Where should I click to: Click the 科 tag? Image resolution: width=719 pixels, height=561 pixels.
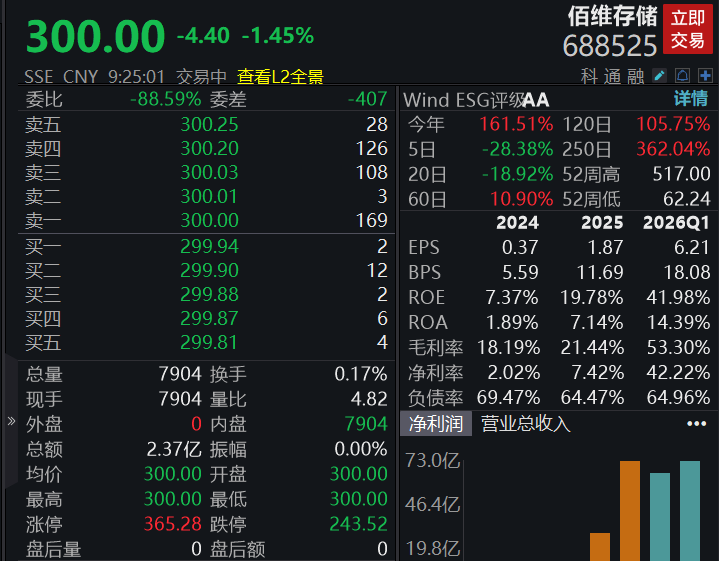pos(589,76)
